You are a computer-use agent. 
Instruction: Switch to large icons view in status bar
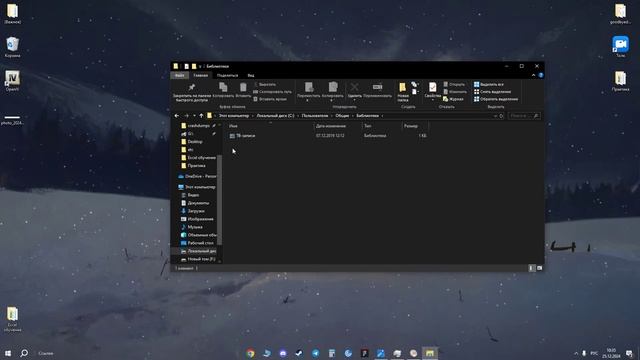pyautogui.click(x=539, y=268)
